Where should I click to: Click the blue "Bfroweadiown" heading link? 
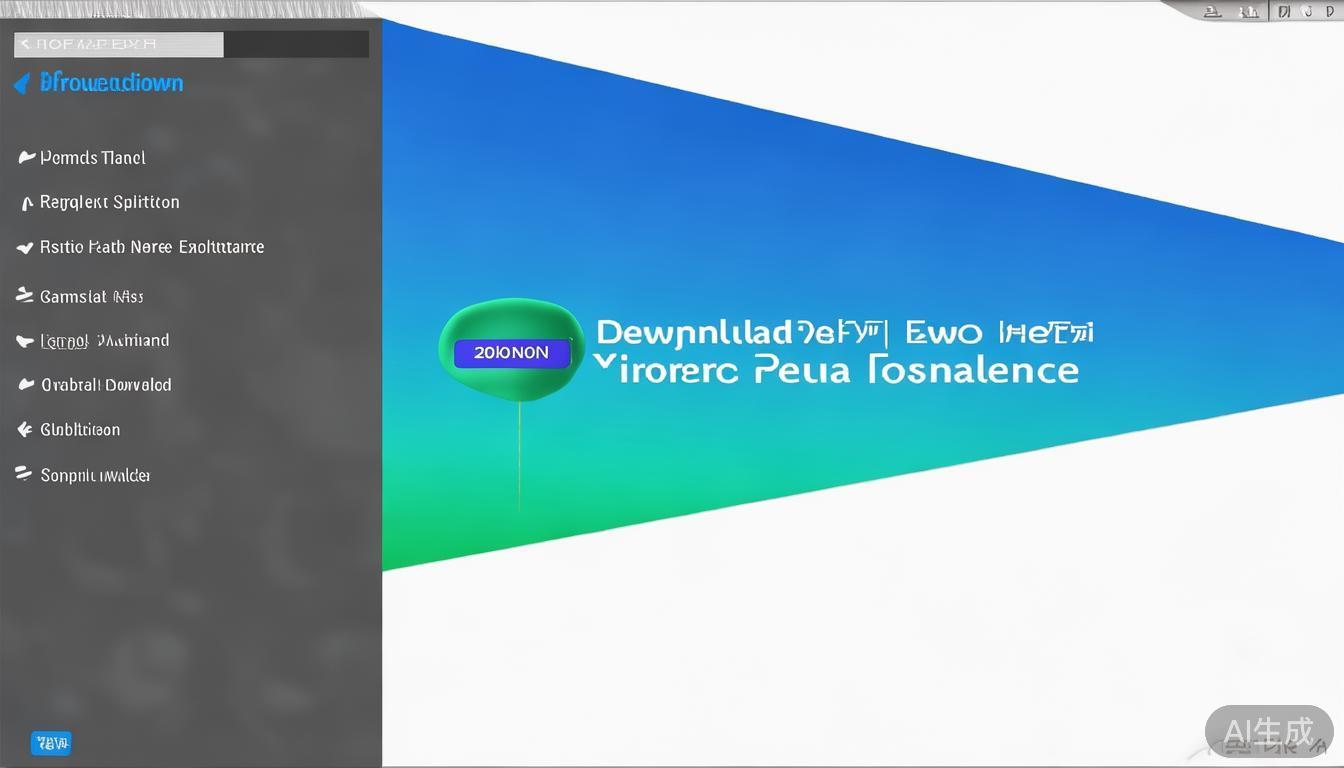point(111,83)
